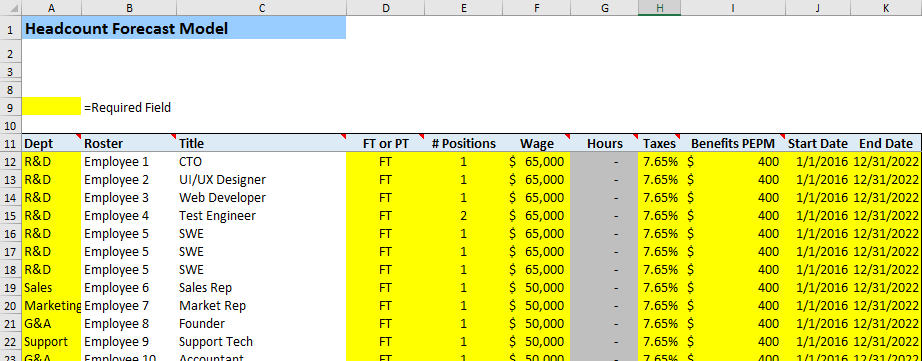Select the wage cell for CTO
The height and width of the screenshot is (361, 922).
[x=536, y=162]
